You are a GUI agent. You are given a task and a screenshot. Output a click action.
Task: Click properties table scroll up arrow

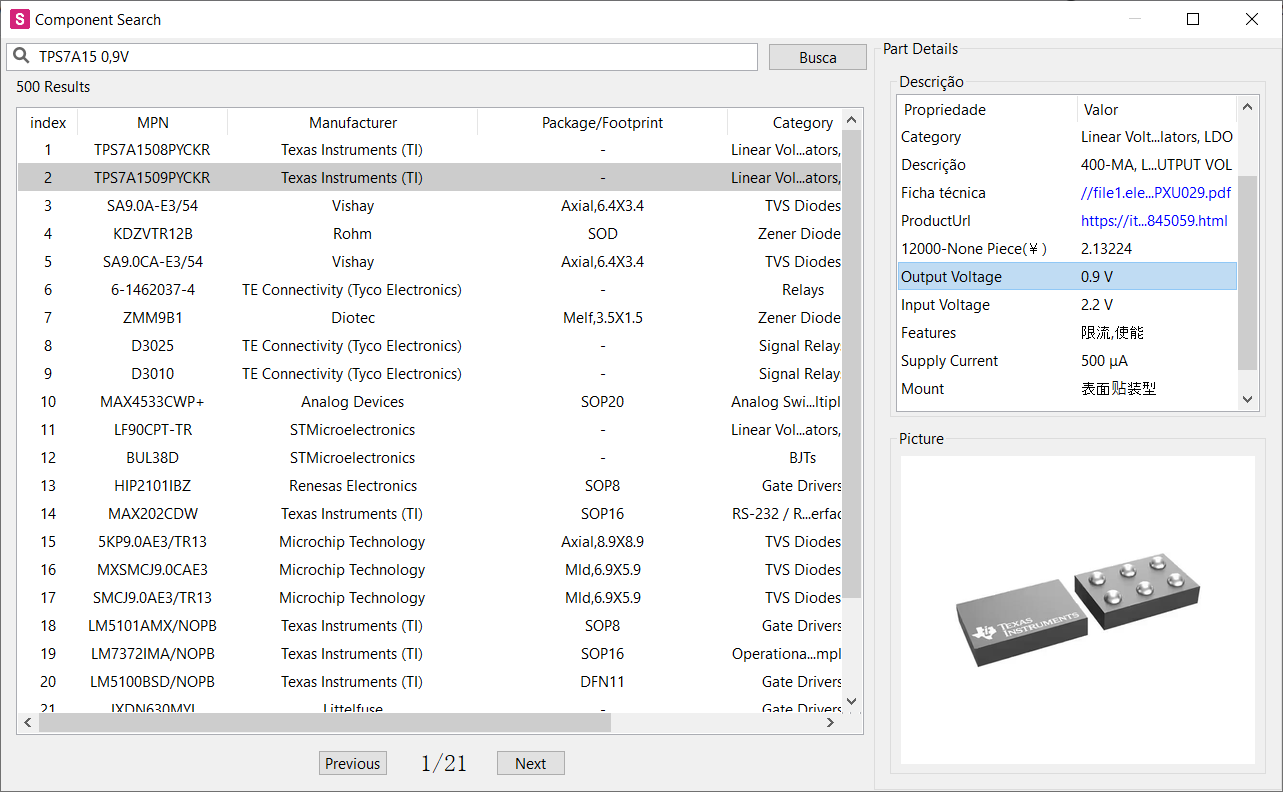pos(1247,107)
